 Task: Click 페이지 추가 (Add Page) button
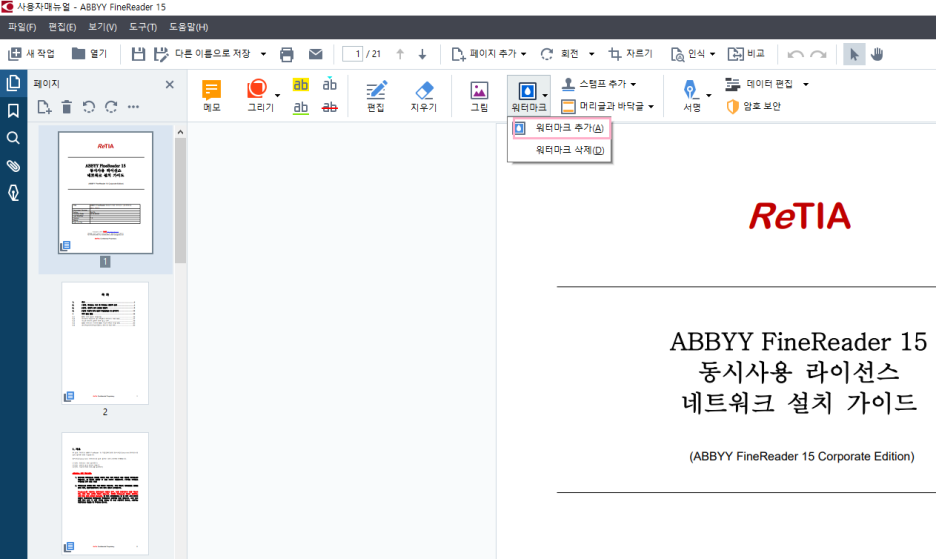tap(489, 54)
